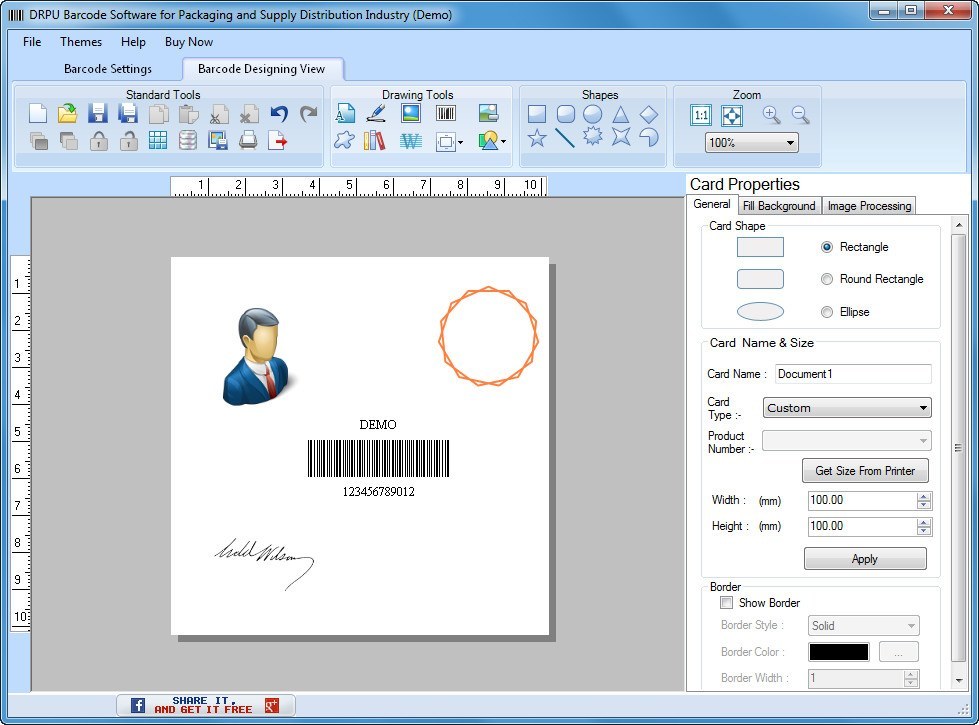Open the zoom percentage 100% dropdown
The height and width of the screenshot is (725, 979).
(x=752, y=142)
